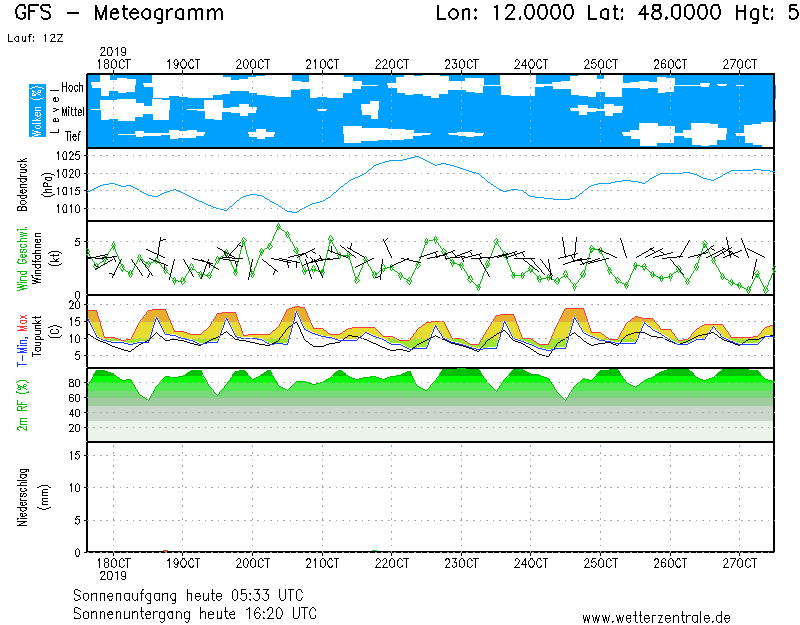Click the Sonnenuntergang heute 16:20 UTC text
The height and width of the screenshot is (625, 800).
(x=196, y=612)
